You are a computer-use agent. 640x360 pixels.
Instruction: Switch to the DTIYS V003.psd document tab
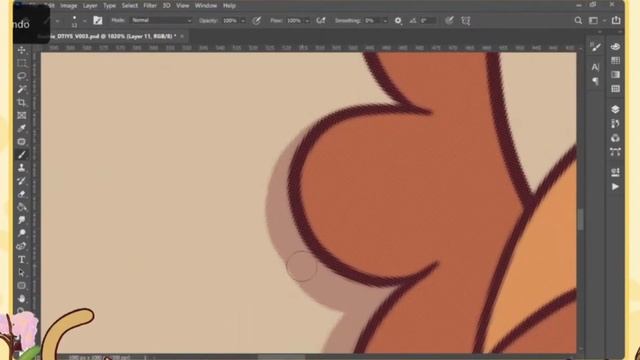pos(112,36)
